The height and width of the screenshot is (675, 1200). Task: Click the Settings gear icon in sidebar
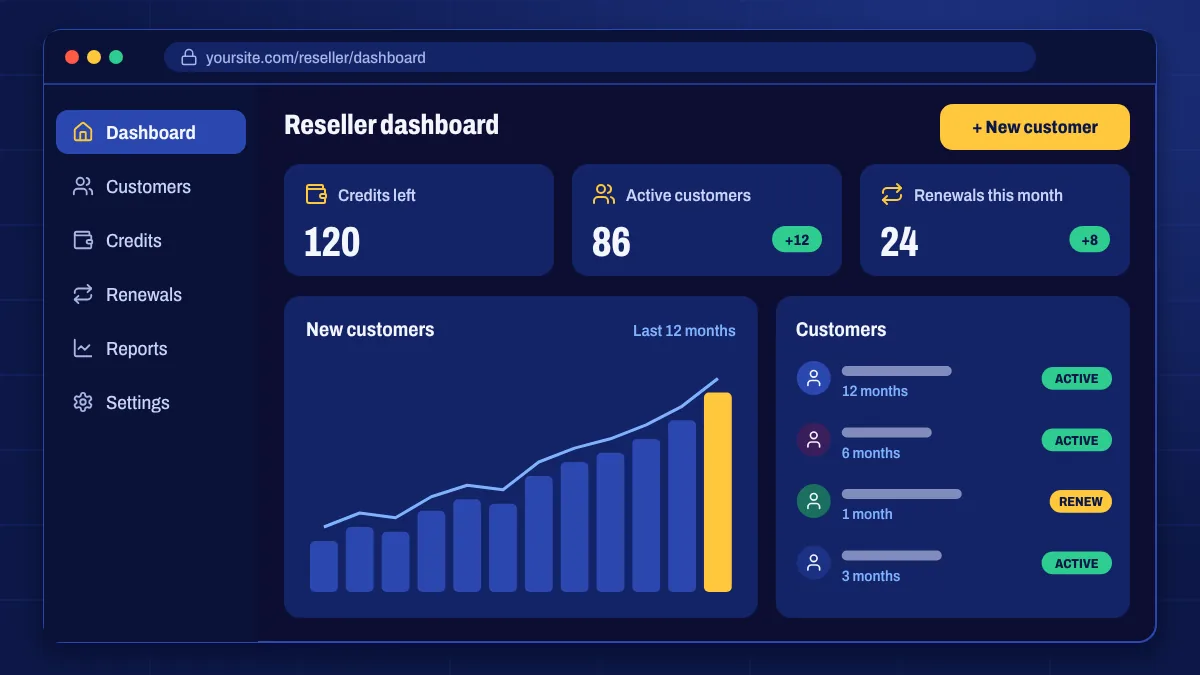point(83,402)
